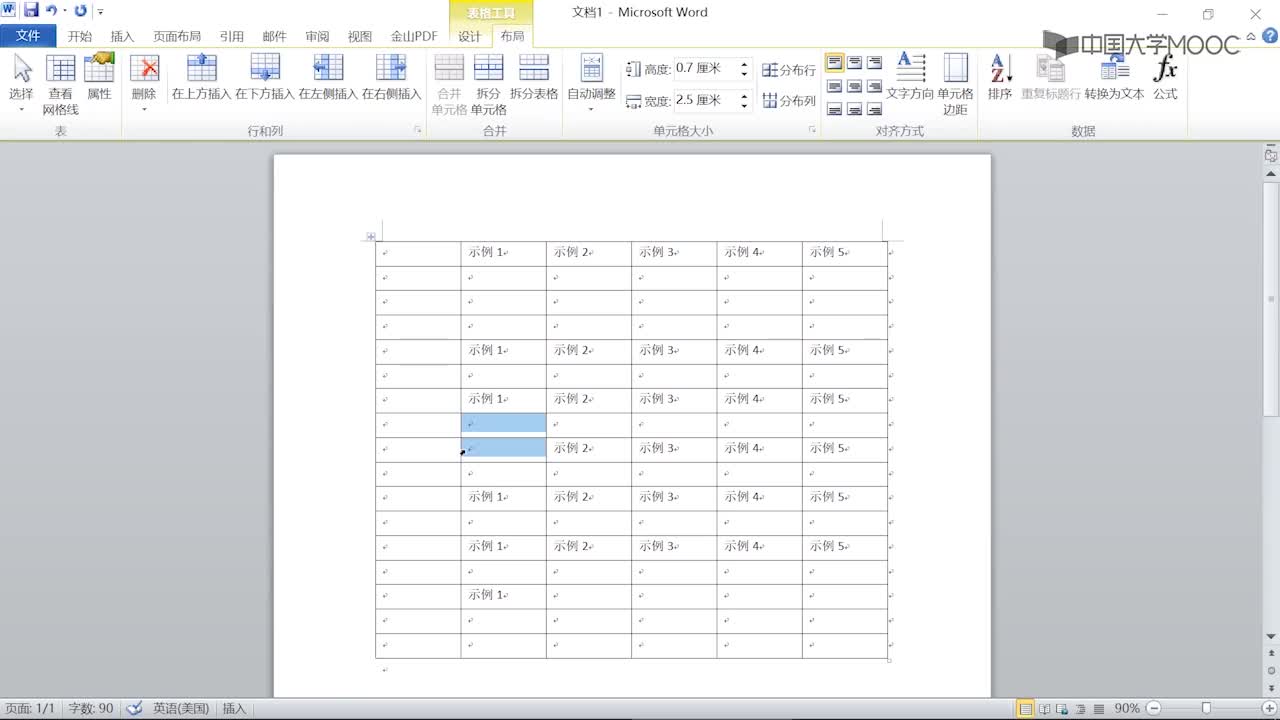The width and height of the screenshot is (1280, 720).
Task: Minimize the ribbon with the caret arrow
Action: [1253, 36]
